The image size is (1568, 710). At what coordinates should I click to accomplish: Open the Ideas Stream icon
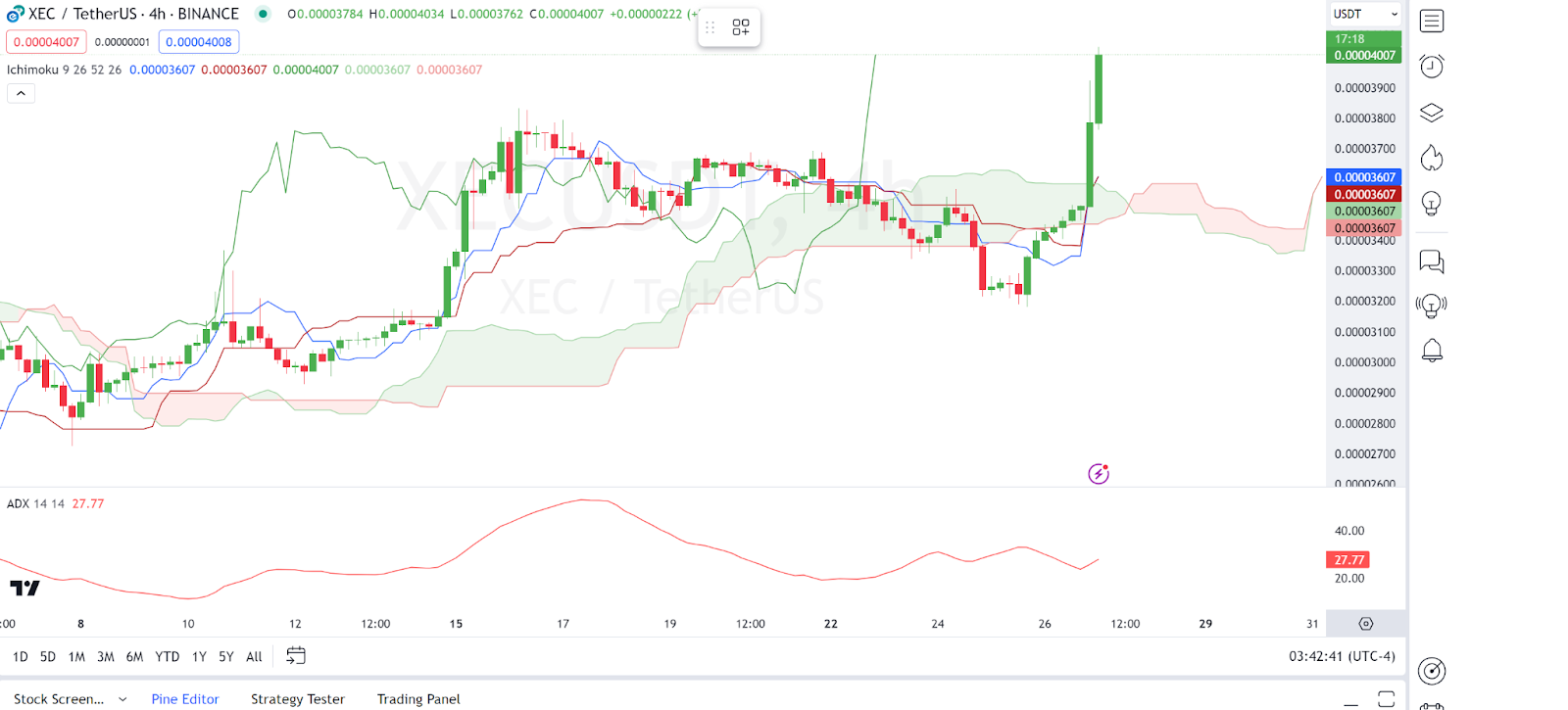point(1432,307)
